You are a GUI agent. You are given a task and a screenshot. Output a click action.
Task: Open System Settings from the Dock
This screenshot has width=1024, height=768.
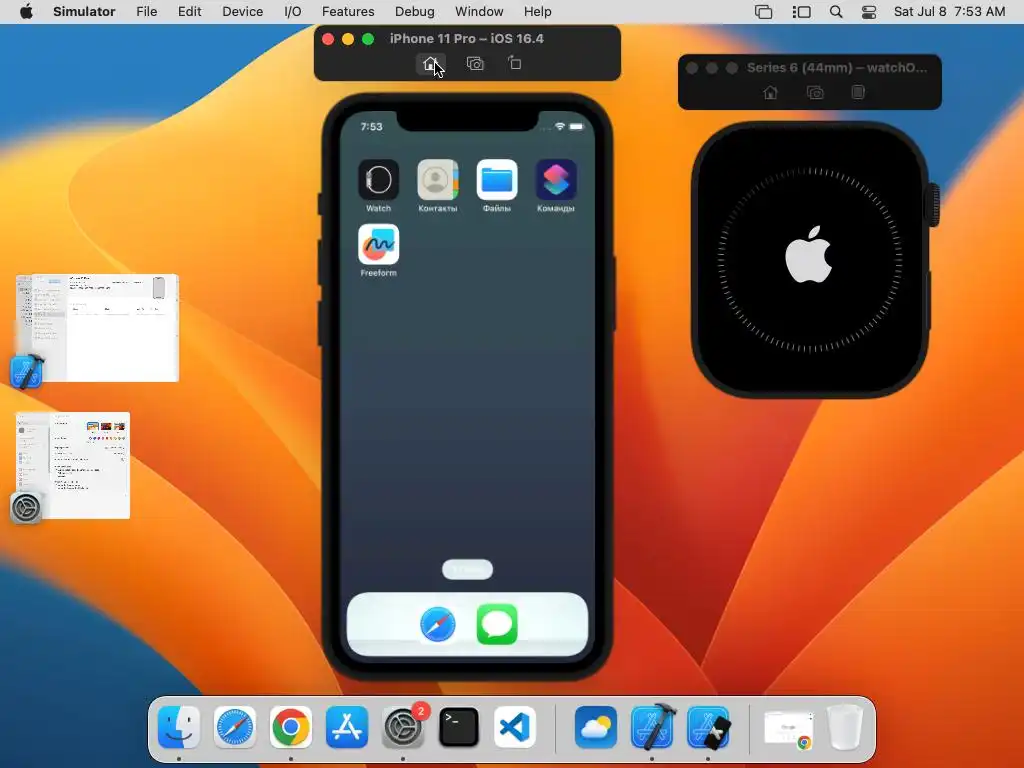tap(403, 727)
